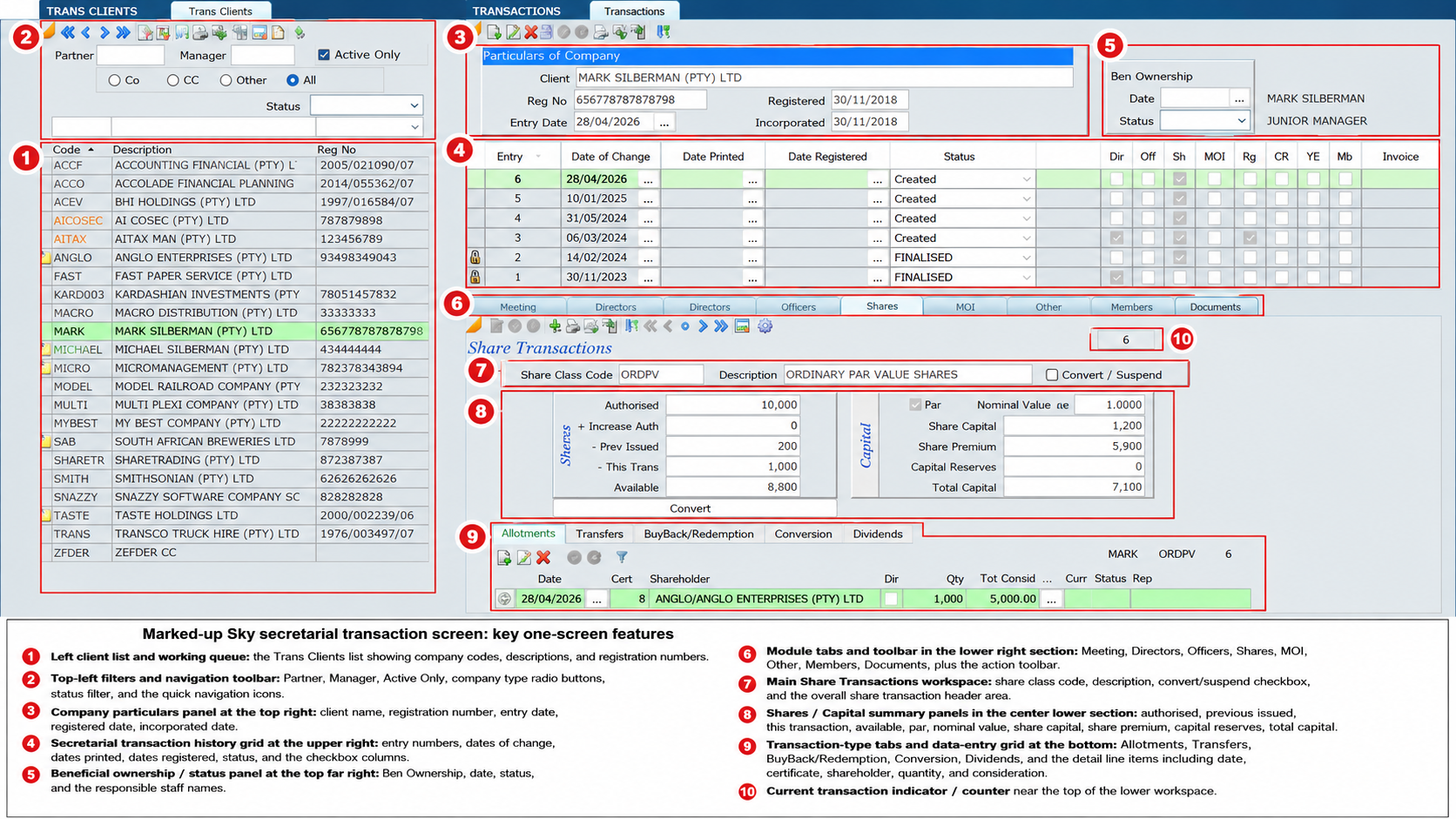Open the Ben Ownership Date ellipsis button
Image resolution: width=1456 pixels, height=819 pixels.
tap(1239, 98)
